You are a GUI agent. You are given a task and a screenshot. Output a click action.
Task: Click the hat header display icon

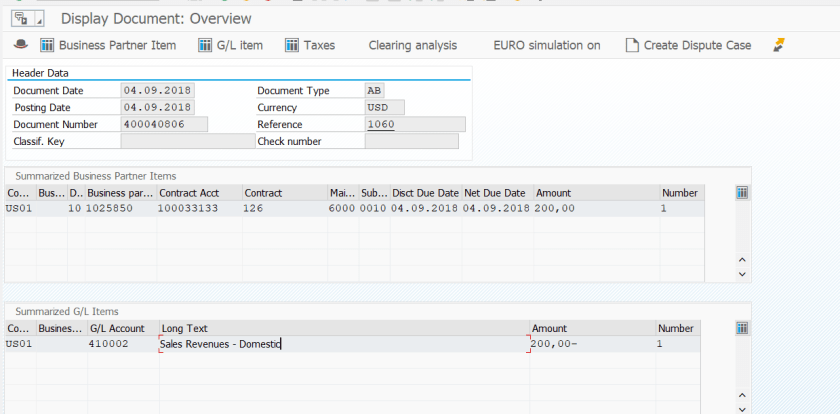tap(21, 45)
